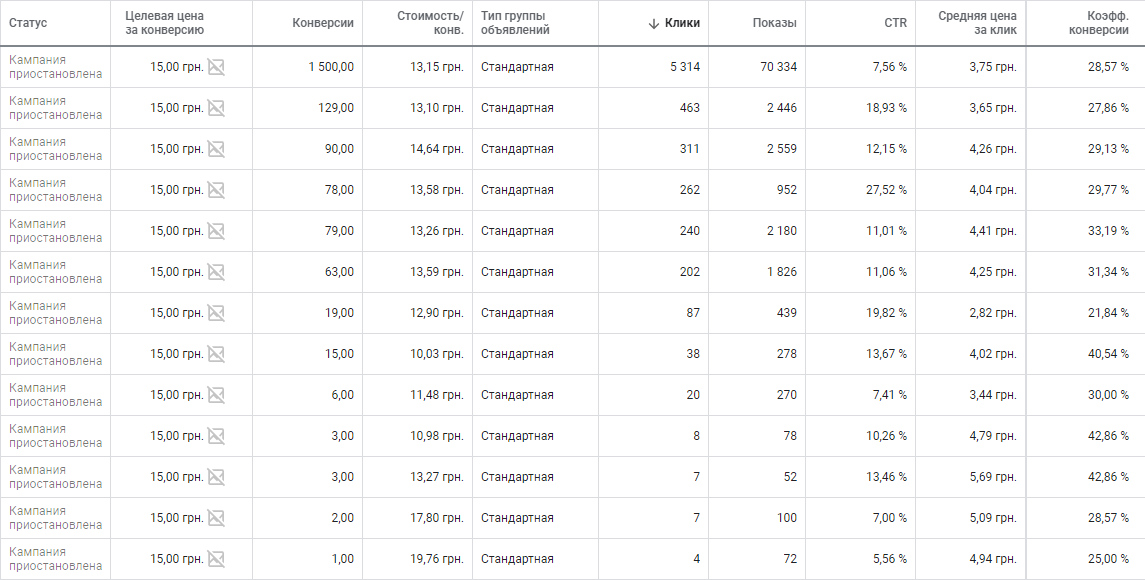Viewport: 1145px width, 580px height.
Task: Click the CTR column header
Action: 895,23
